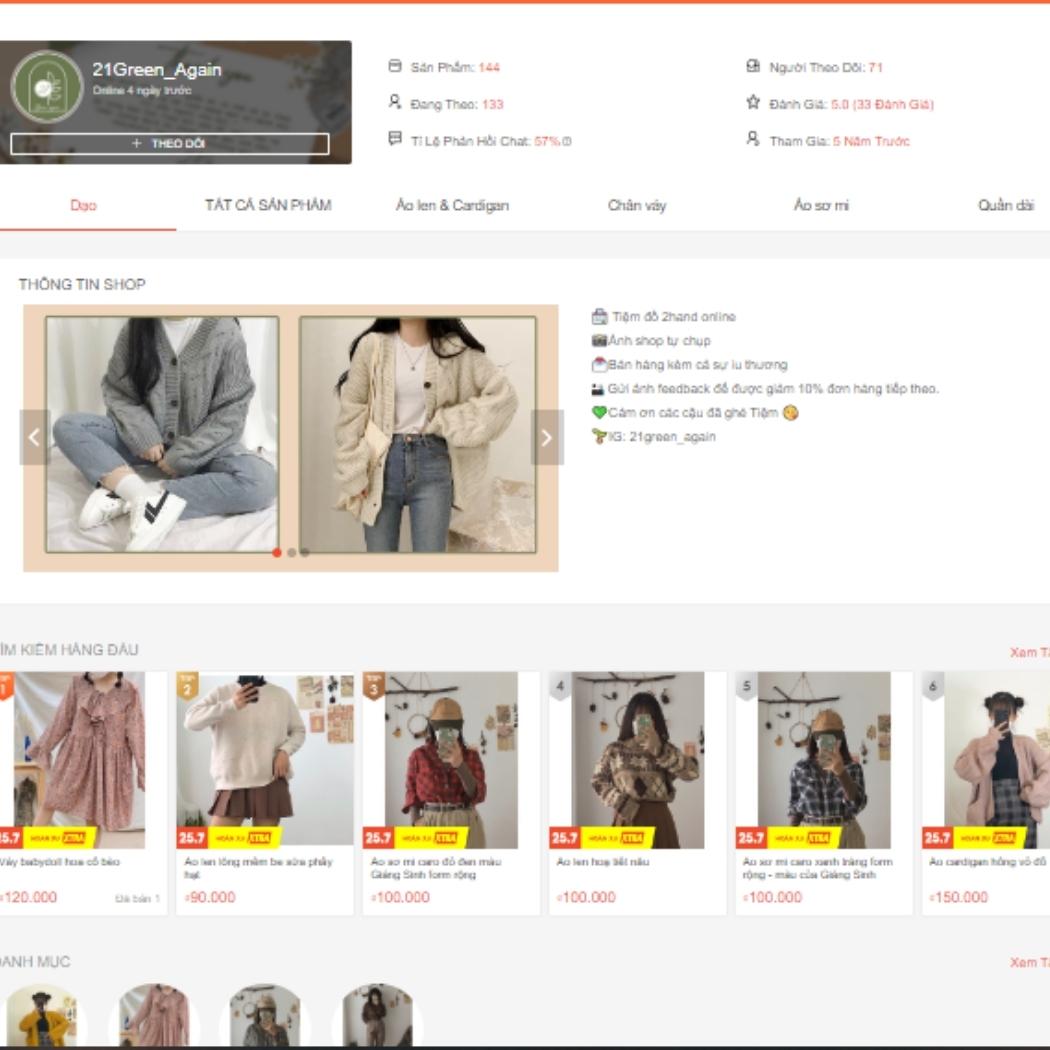The width and height of the screenshot is (1050, 1050).
Task: Click the 25.7 sale badge on brown sweater
Action: point(565,838)
